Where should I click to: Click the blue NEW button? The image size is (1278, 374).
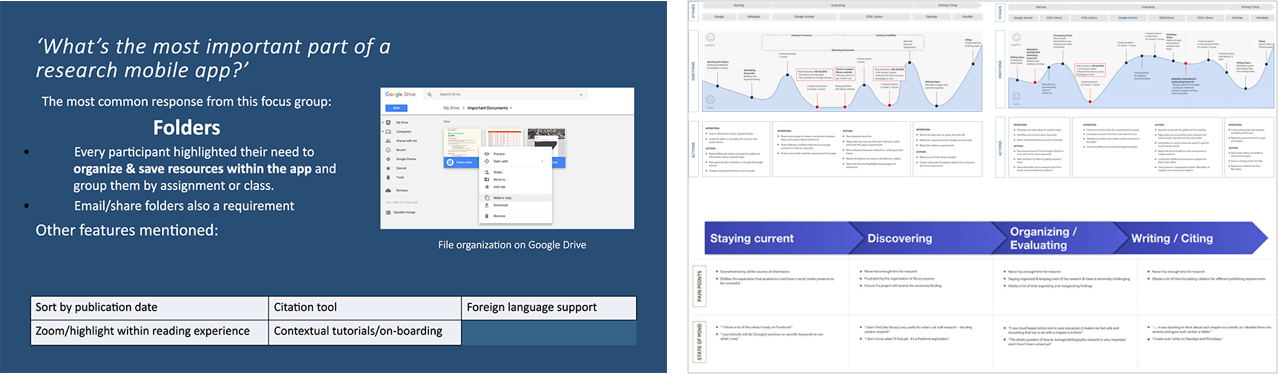tap(396, 108)
